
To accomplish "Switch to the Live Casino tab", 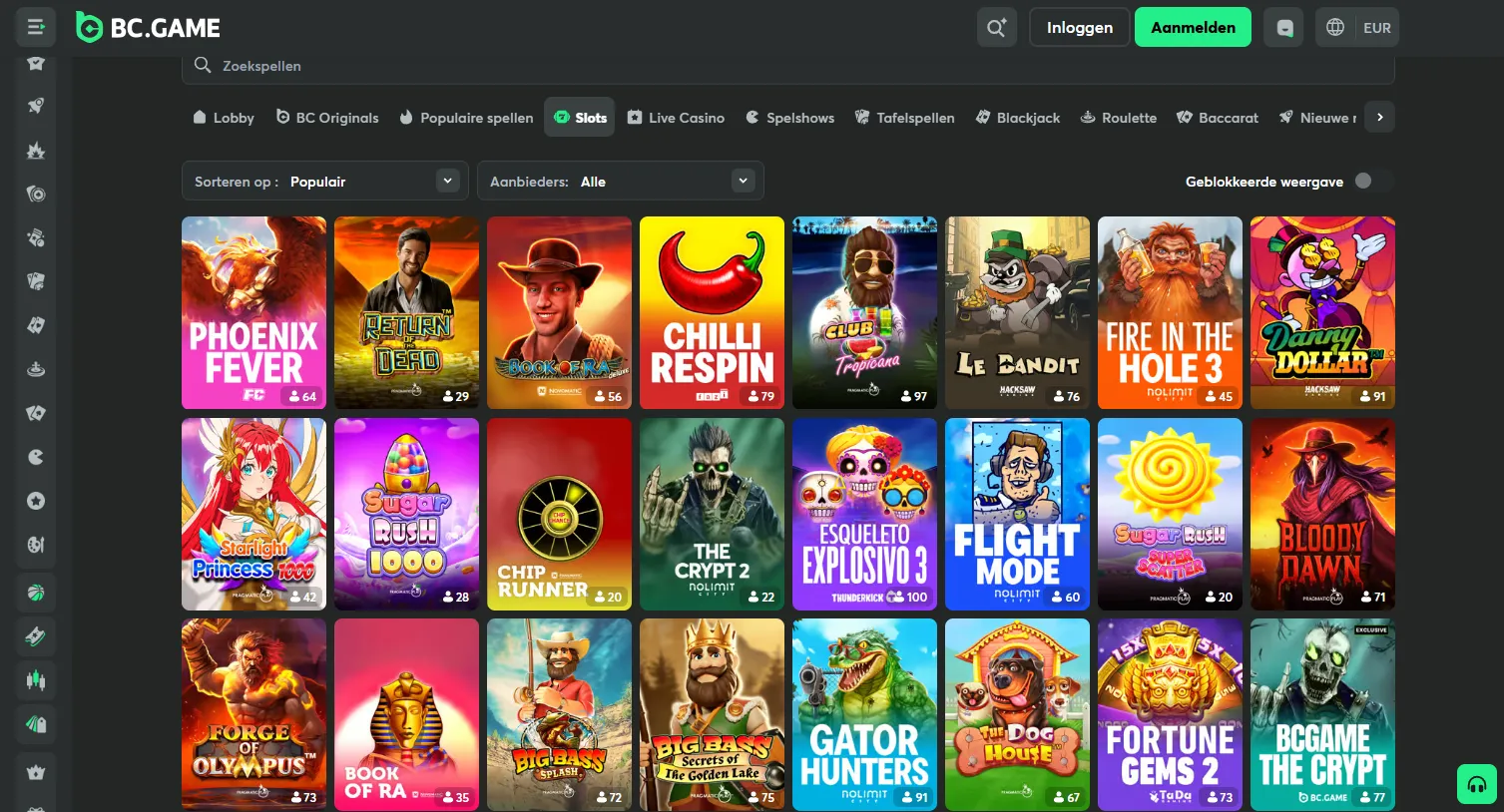I will [x=676, y=117].
